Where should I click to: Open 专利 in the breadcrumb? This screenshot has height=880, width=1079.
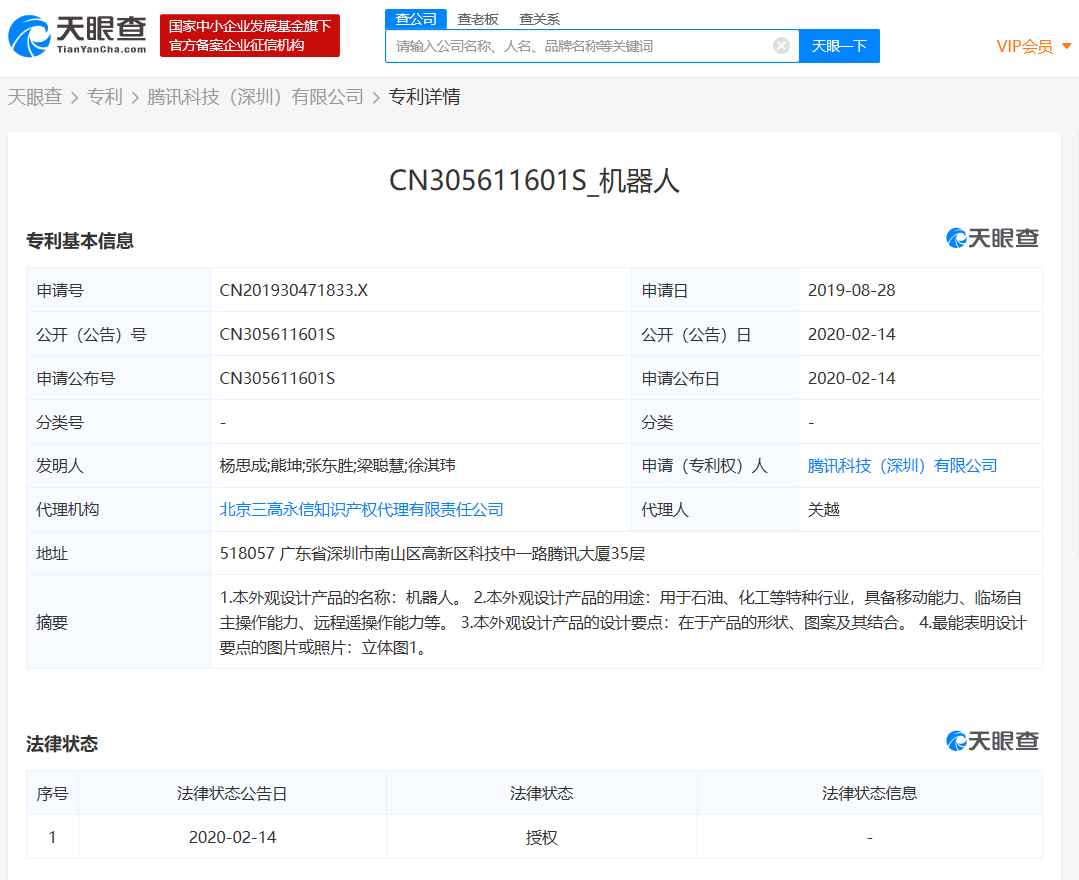105,97
